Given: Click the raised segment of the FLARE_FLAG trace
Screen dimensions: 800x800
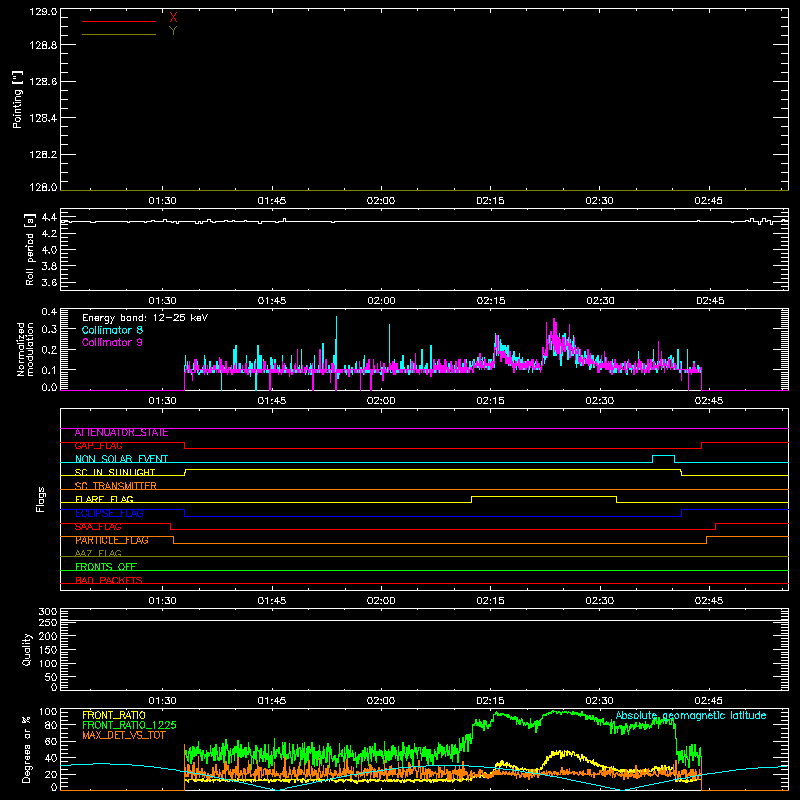Looking at the screenshot, I should (544, 496).
